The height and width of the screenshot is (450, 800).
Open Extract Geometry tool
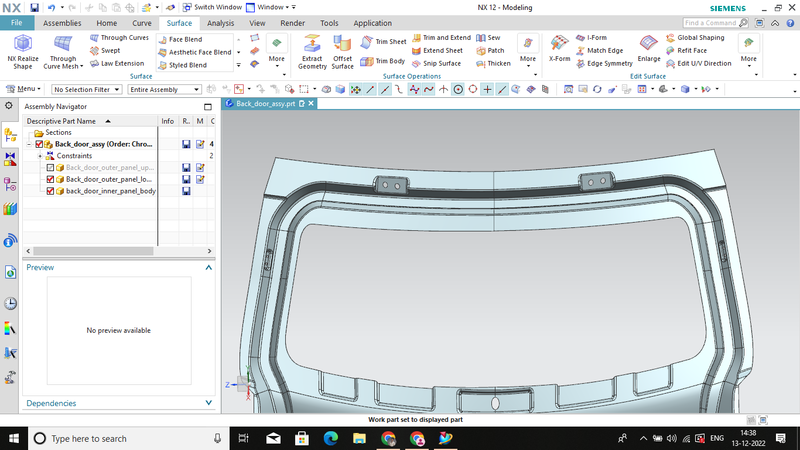[x=312, y=52]
